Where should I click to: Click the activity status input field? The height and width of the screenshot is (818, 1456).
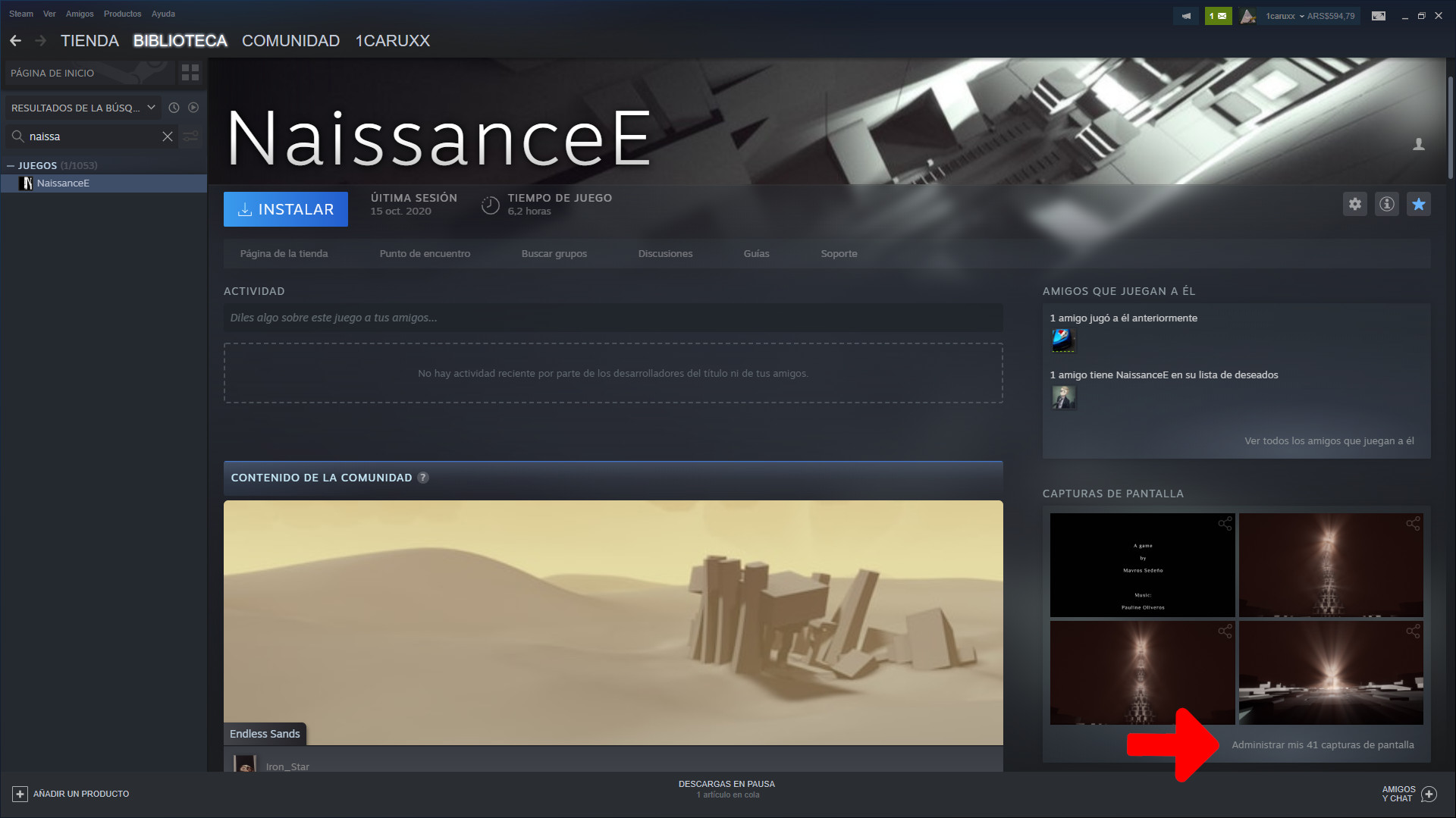613,318
